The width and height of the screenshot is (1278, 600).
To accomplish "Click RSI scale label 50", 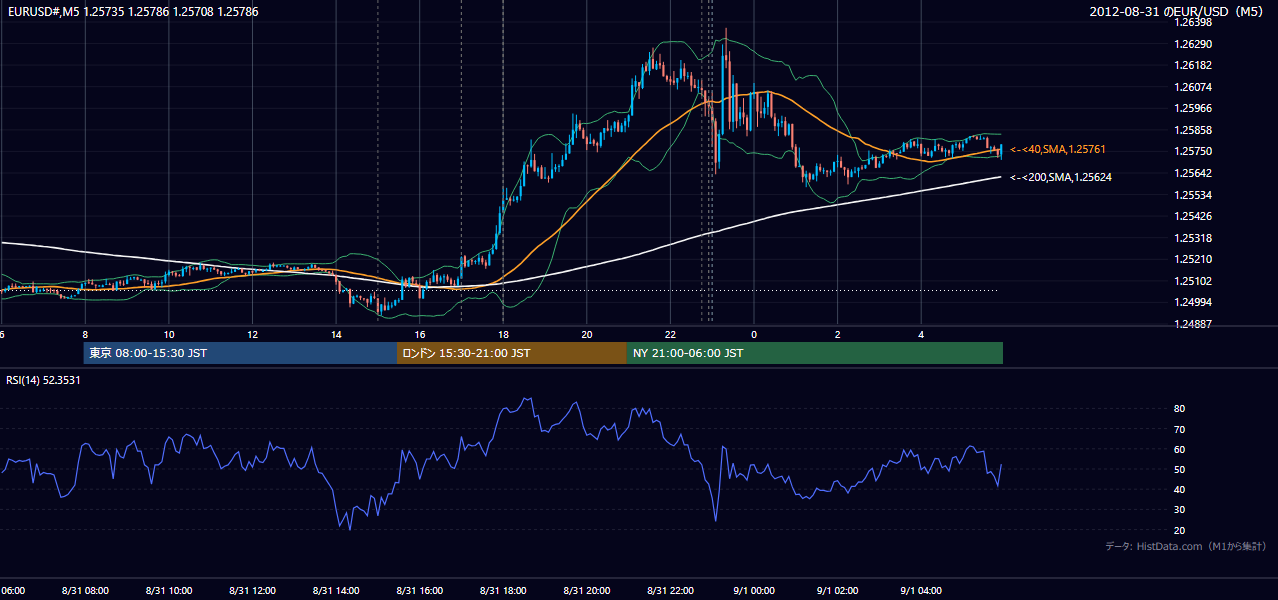I will pyautogui.click(x=1179, y=470).
